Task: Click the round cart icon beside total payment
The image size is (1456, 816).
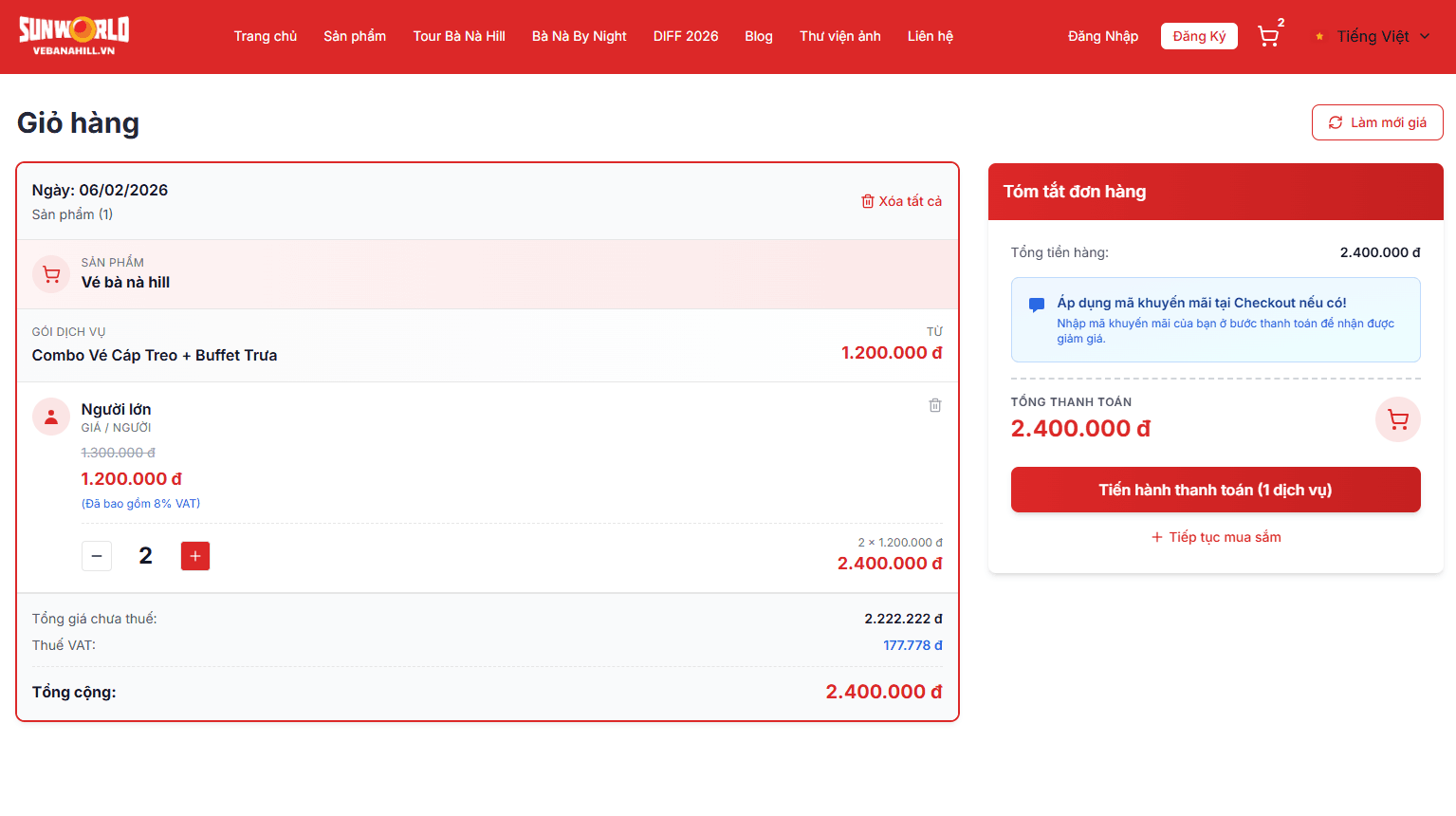Action: (1397, 419)
